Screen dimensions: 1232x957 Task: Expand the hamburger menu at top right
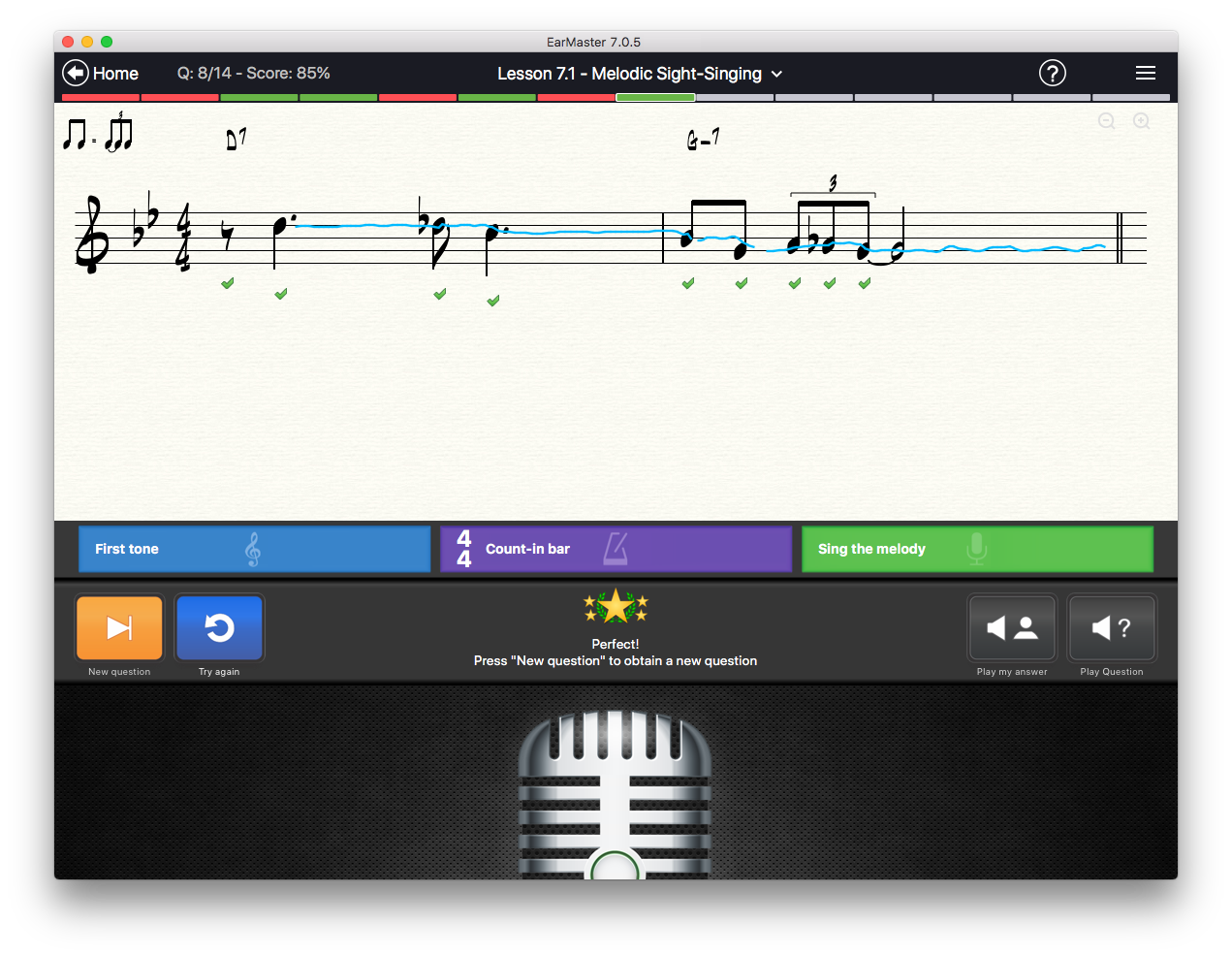pyautogui.click(x=1145, y=73)
